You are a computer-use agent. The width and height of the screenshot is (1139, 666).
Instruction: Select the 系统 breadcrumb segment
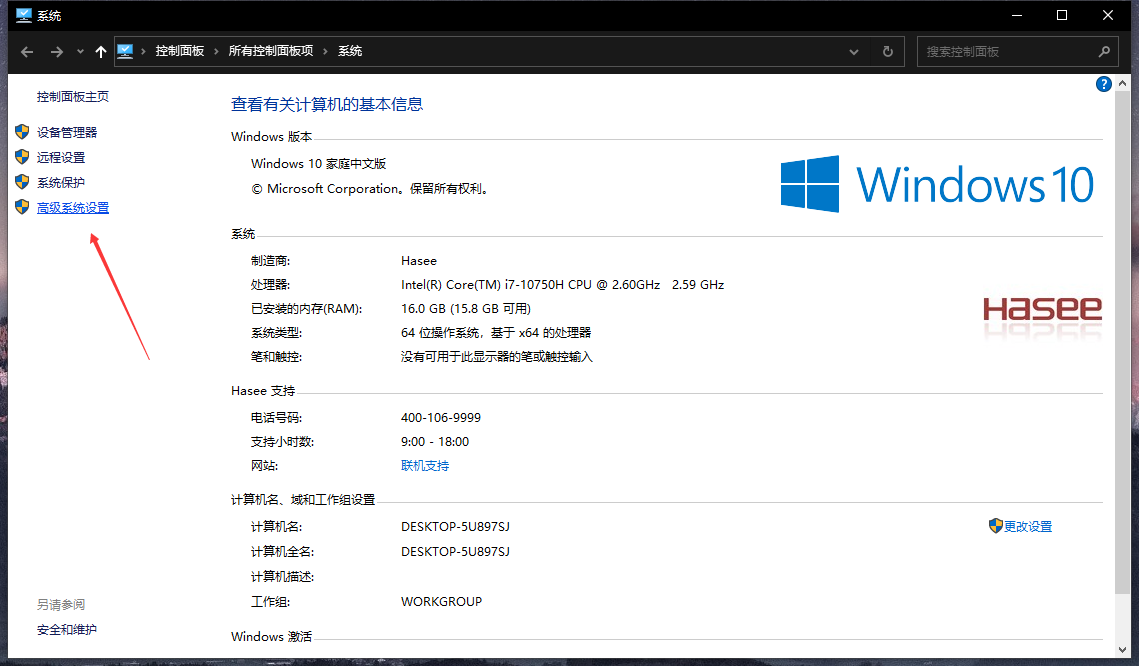pyautogui.click(x=350, y=51)
